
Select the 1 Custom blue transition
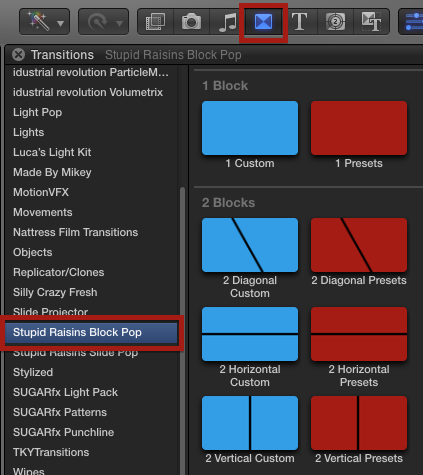(250, 128)
